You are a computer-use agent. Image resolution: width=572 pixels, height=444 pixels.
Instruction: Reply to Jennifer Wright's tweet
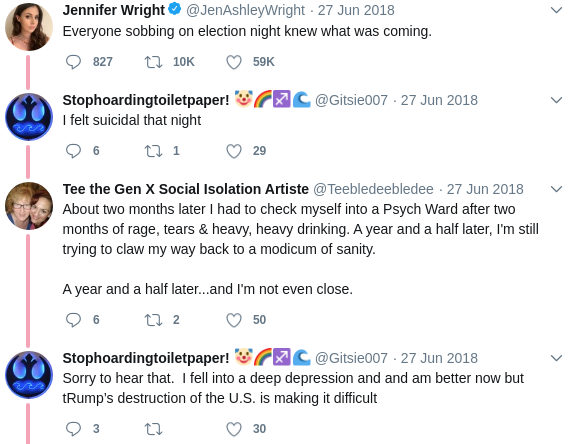tap(73, 62)
